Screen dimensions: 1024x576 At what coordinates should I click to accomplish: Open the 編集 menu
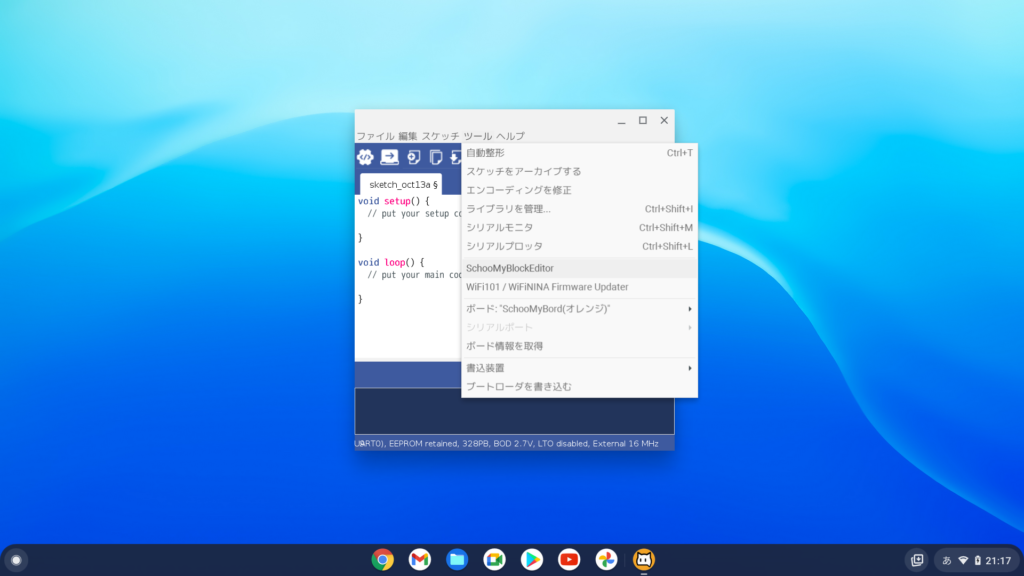pos(408,136)
